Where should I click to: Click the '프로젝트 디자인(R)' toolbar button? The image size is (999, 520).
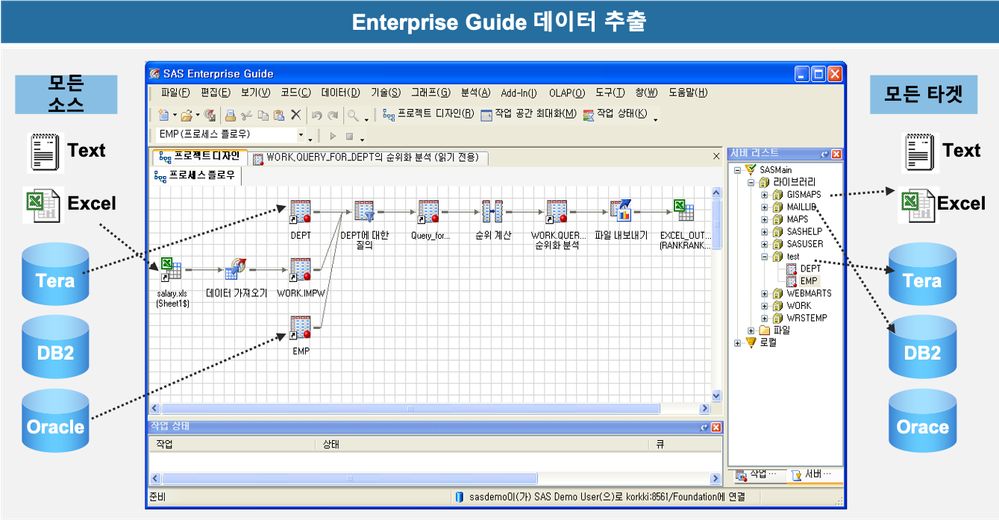click(x=428, y=114)
